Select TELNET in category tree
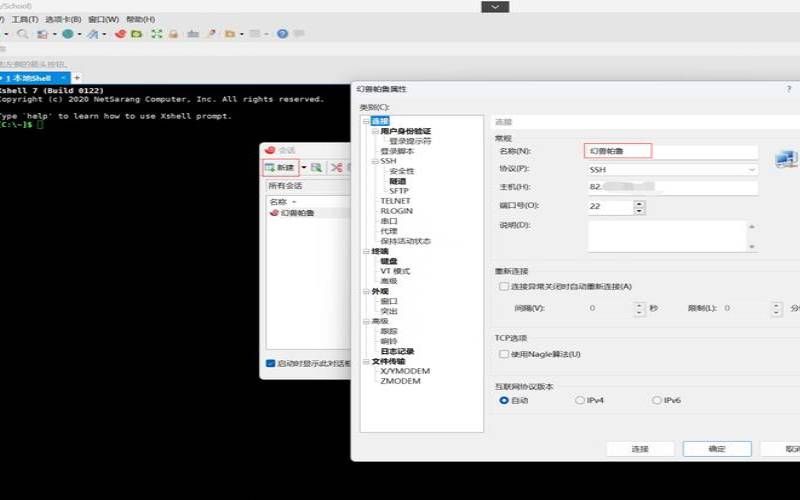Viewport: 800px width, 500px height. [x=395, y=201]
